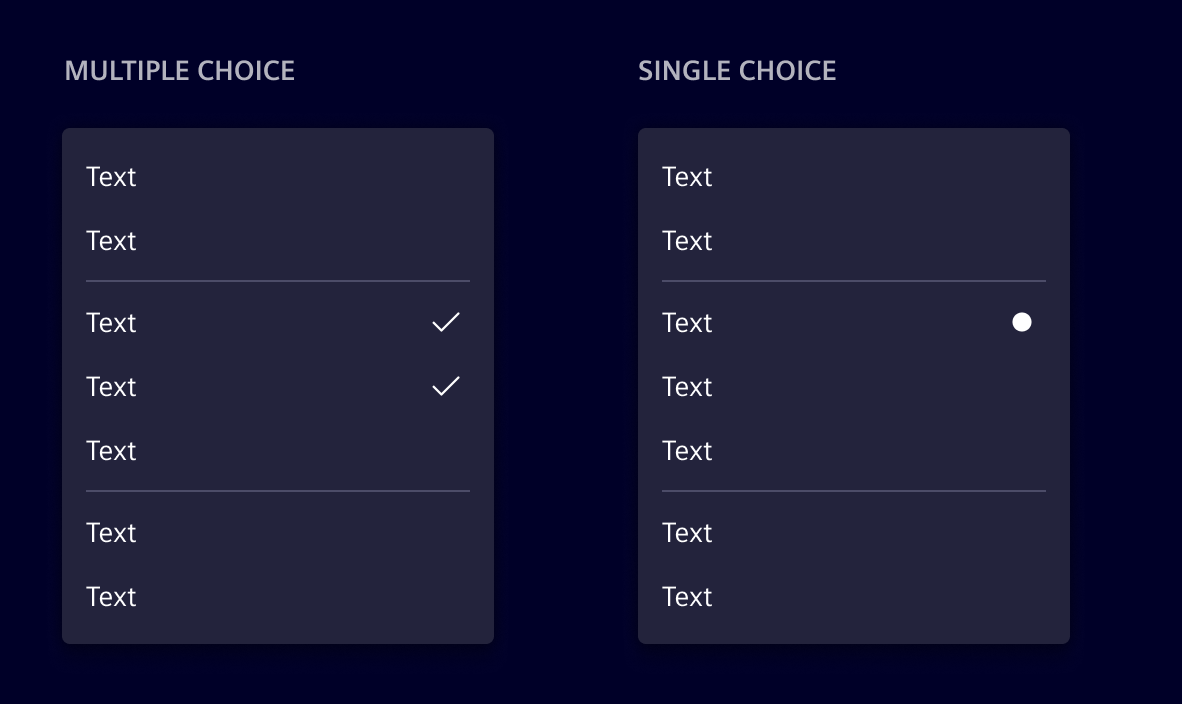This screenshot has height=704, width=1182.
Task: Choose sixth Text item in Multiple Choice menu
Action: coord(111,533)
